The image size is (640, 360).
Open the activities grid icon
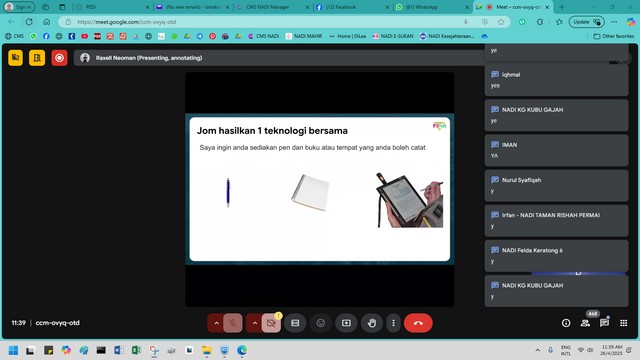pyautogui.click(x=624, y=323)
